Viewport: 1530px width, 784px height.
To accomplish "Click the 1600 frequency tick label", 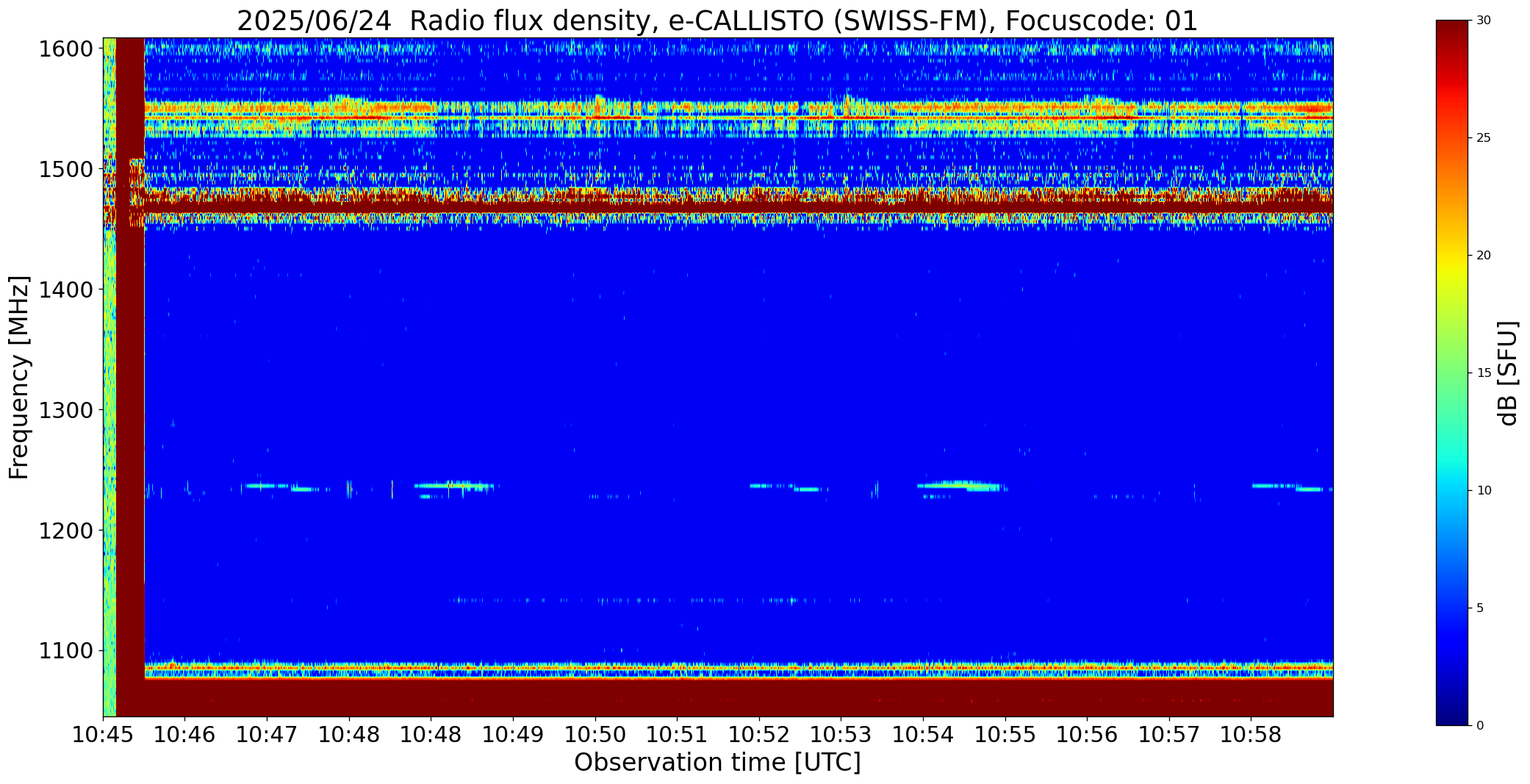I will click(66, 49).
